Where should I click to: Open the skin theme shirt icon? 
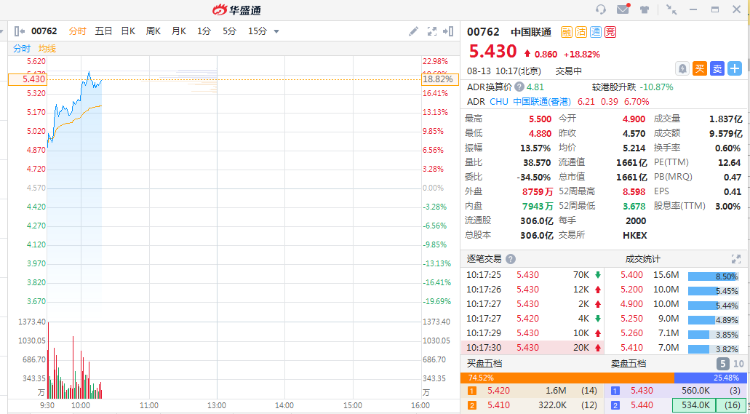(x=645, y=10)
